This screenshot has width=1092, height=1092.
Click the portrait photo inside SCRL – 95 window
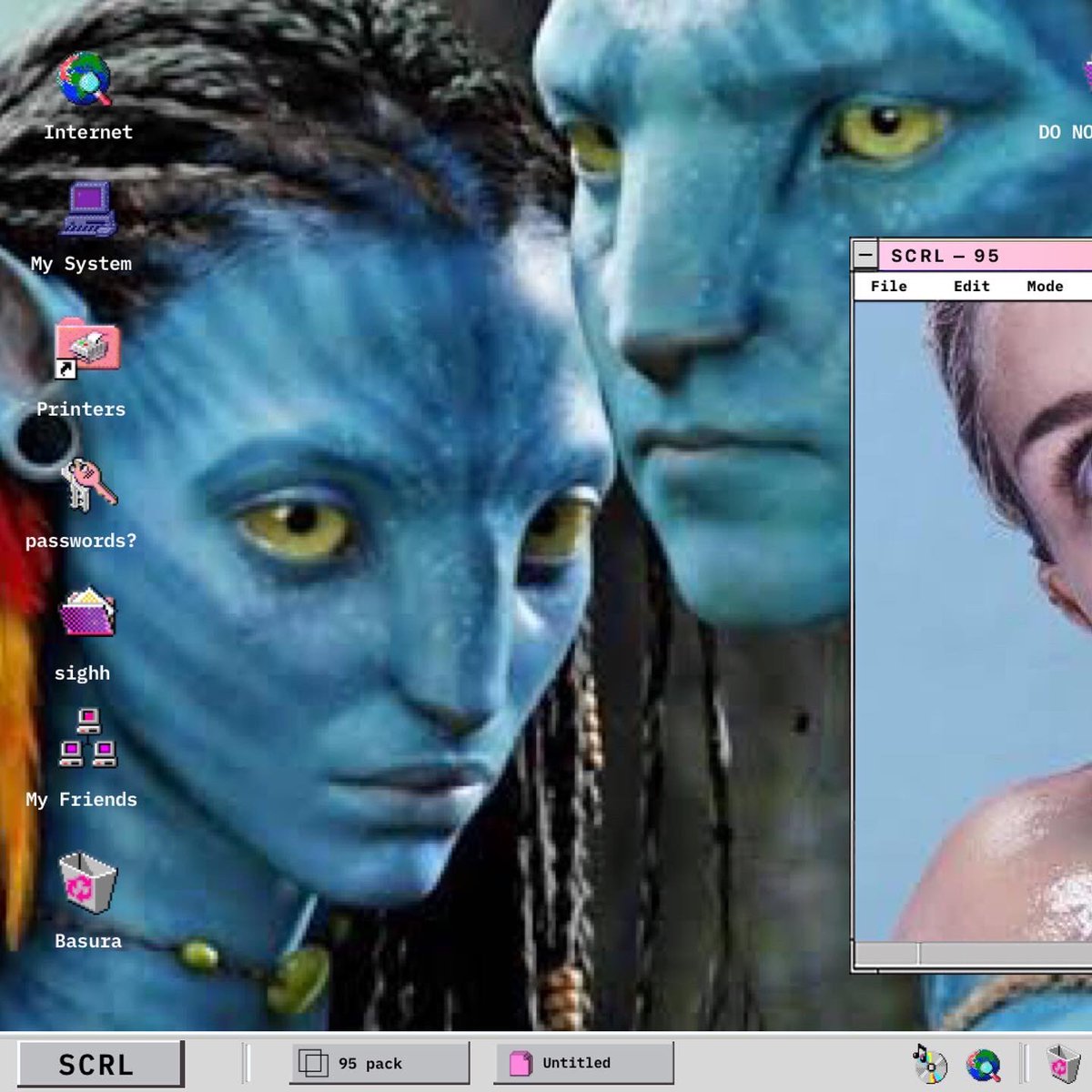pos(973,621)
